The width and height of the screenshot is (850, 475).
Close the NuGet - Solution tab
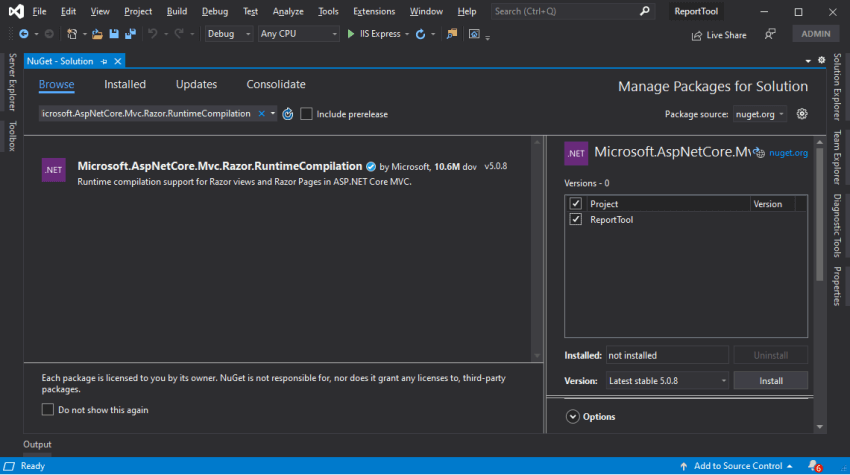[118, 61]
